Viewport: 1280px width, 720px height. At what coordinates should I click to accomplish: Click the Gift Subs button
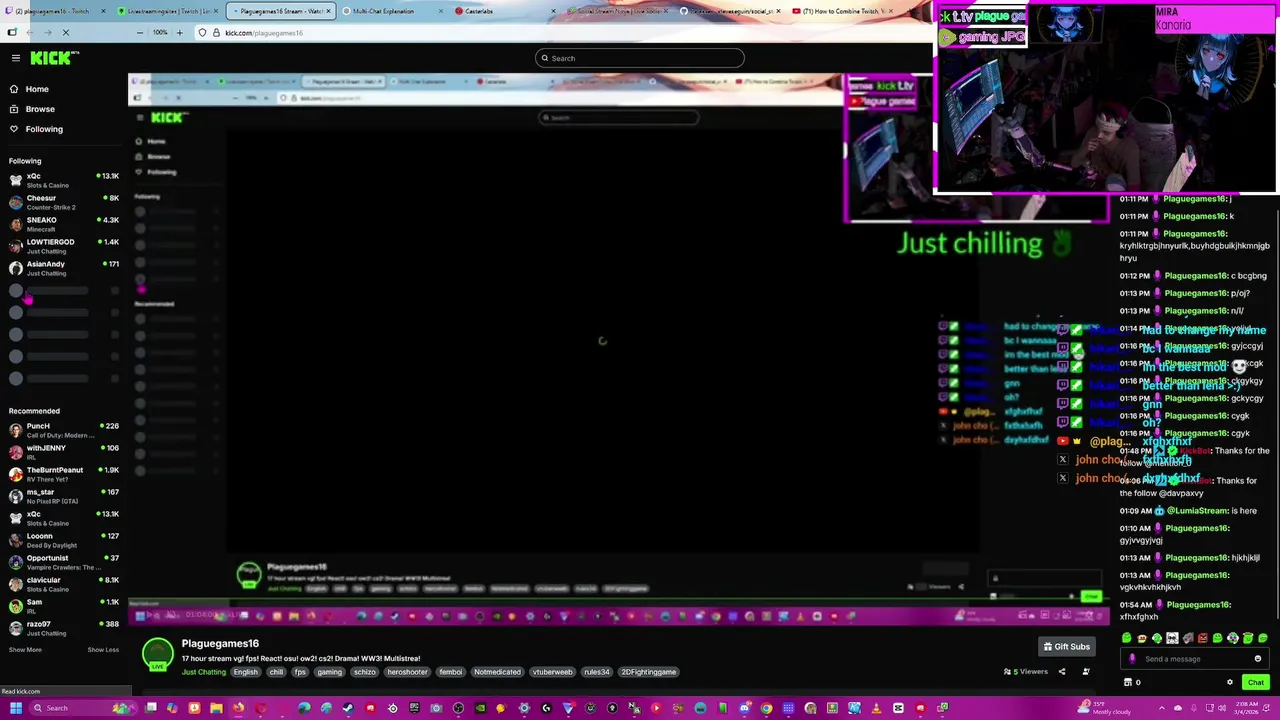tap(1067, 647)
